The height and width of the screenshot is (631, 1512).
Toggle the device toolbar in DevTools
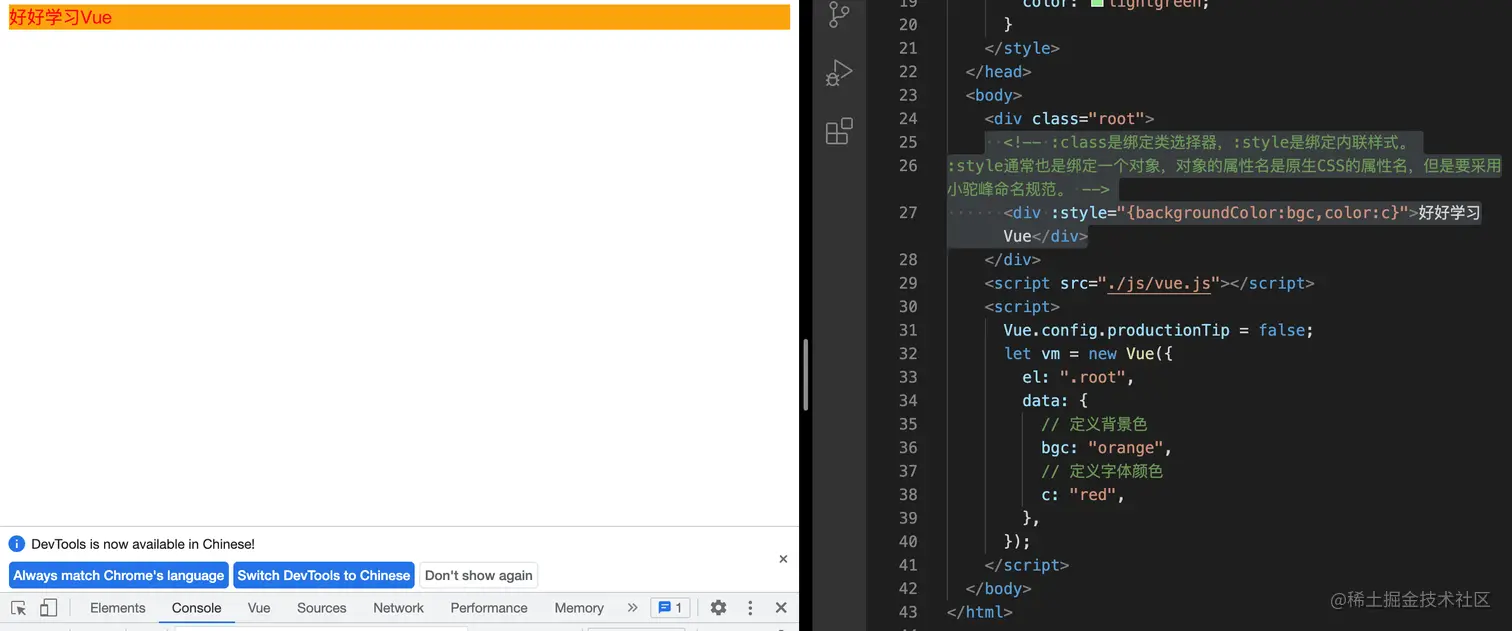click(48, 608)
